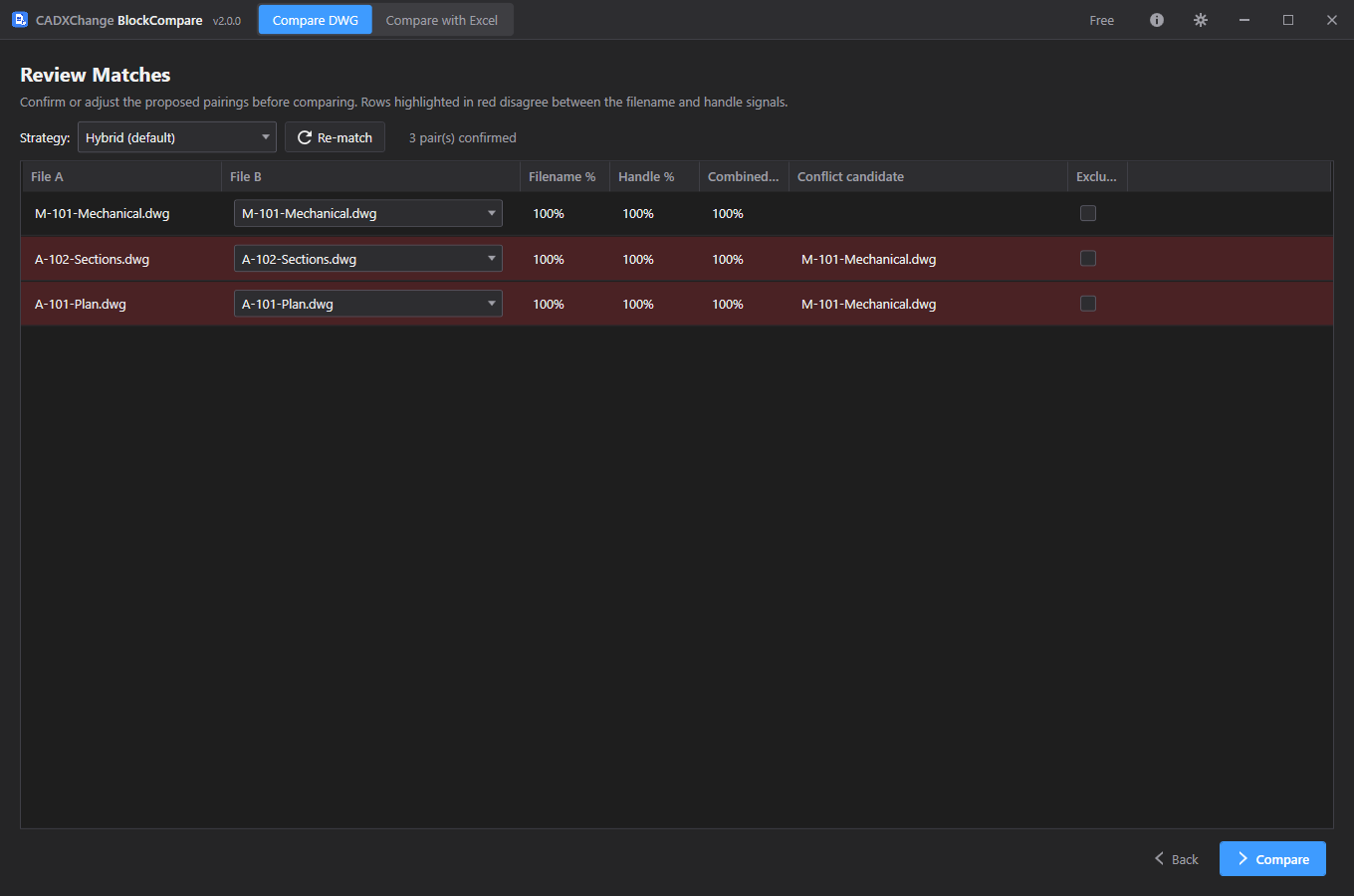Open the Strategy Hybrid (default) dropdown
Viewport: 1354px width, 896px height.
177,137
